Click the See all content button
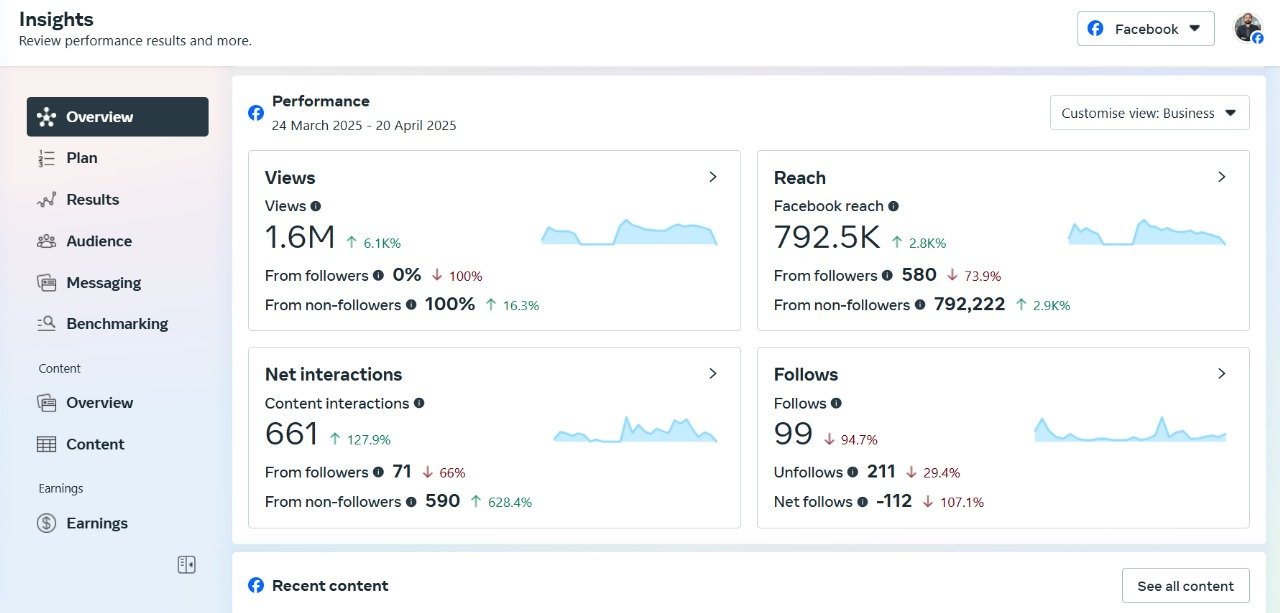1280x613 pixels. [x=1186, y=586]
